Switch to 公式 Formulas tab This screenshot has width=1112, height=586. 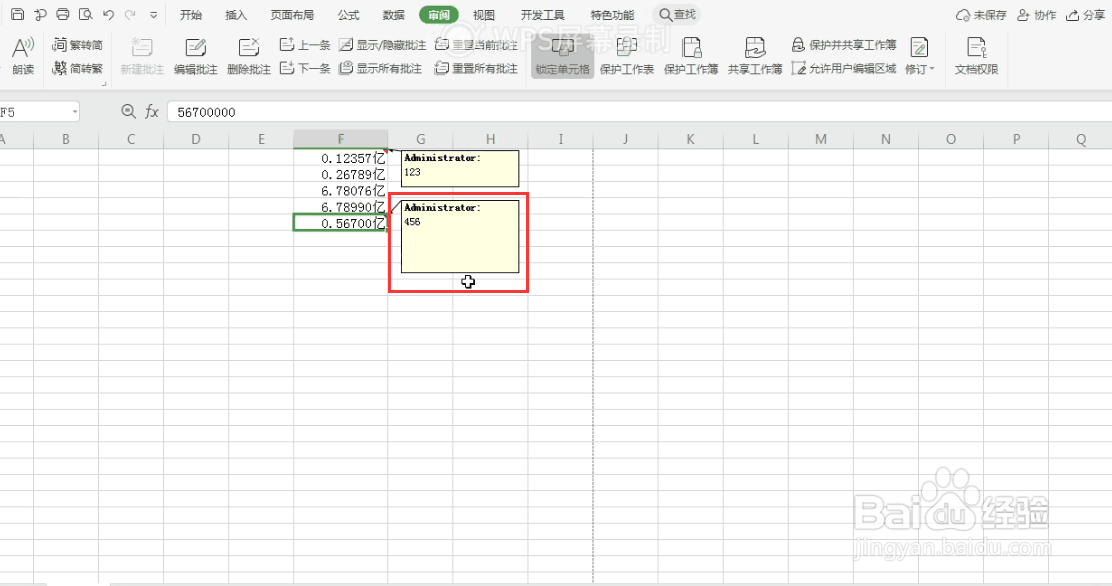[348, 15]
